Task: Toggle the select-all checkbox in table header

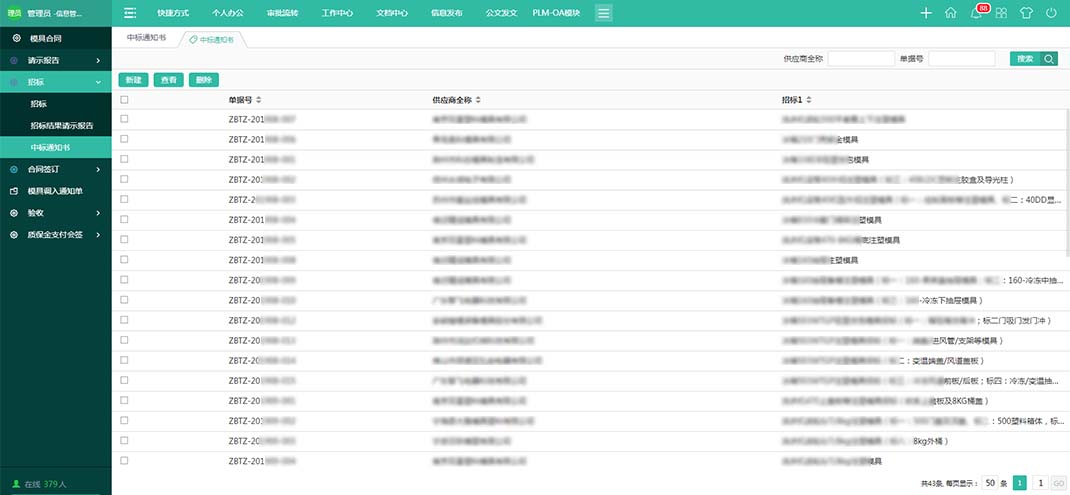Action: (124, 100)
